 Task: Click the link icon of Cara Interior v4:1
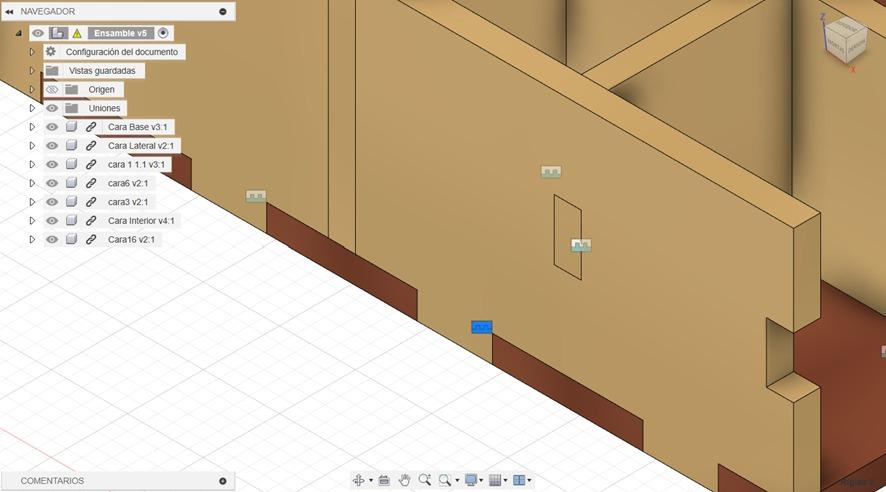(90, 221)
